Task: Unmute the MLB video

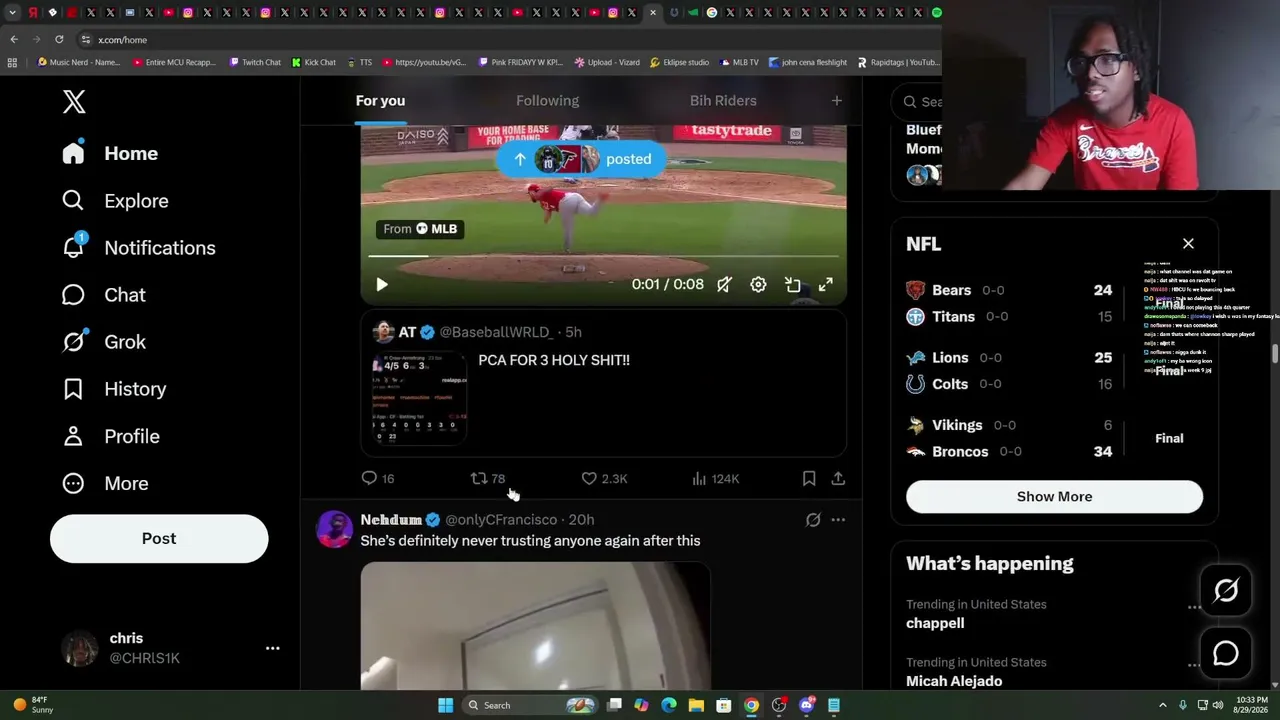Action: pos(724,285)
